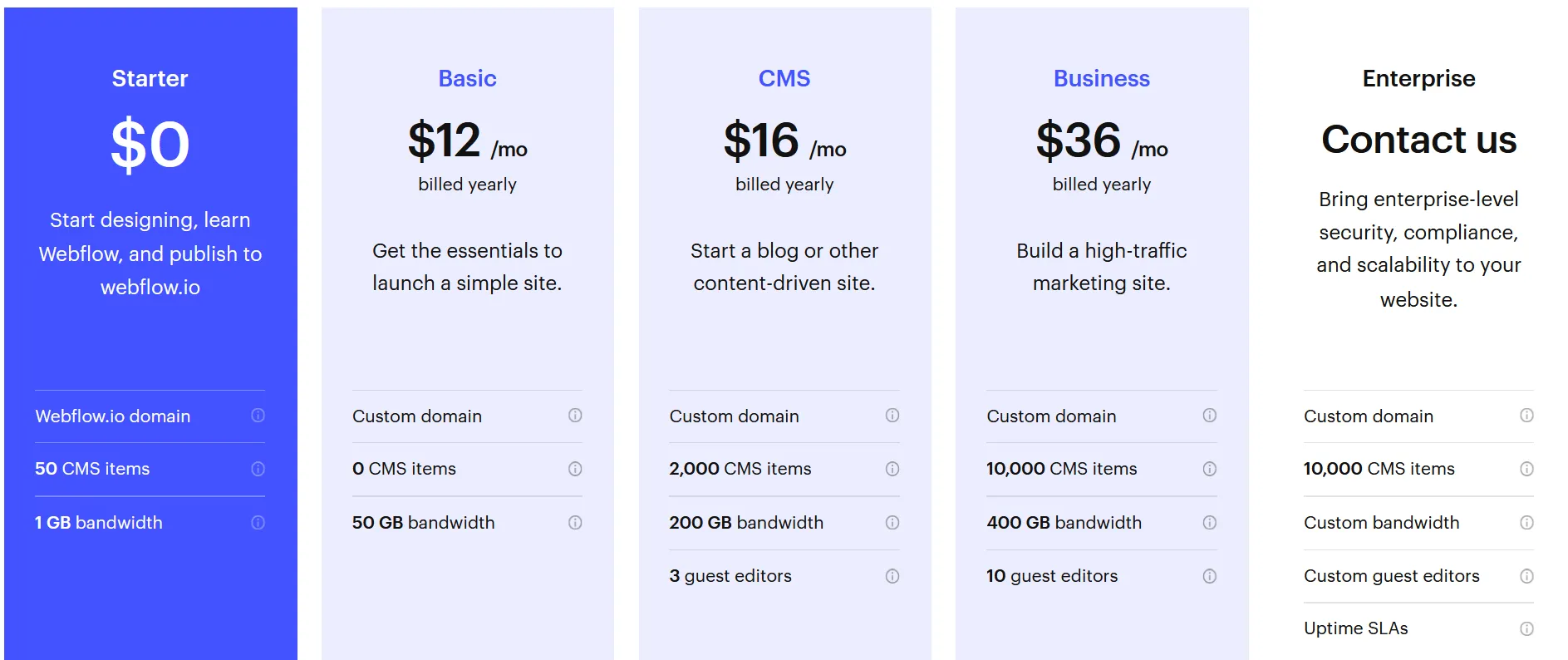The height and width of the screenshot is (660, 1568).
Task: Click the 10 guest editors text
Action: [1052, 576]
